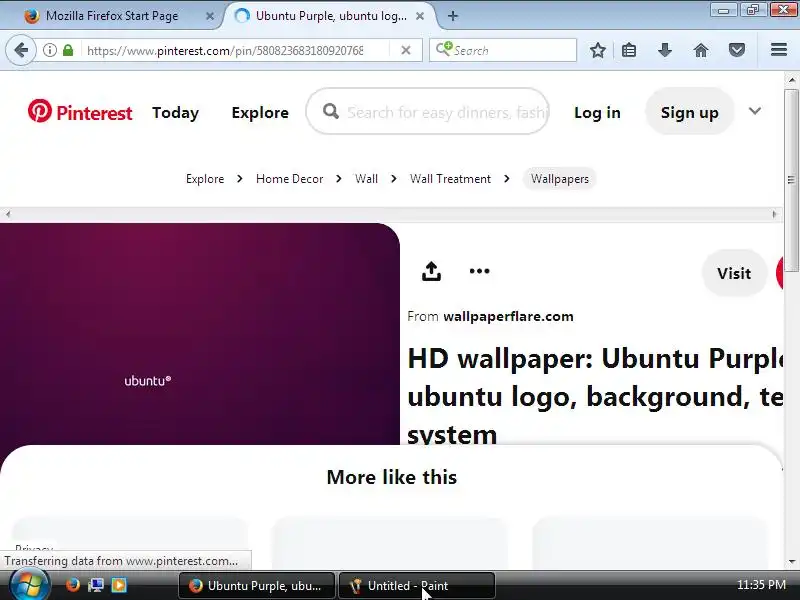
Task: Switch to Mozilla Firefox Start Page tab
Action: [x=112, y=16]
